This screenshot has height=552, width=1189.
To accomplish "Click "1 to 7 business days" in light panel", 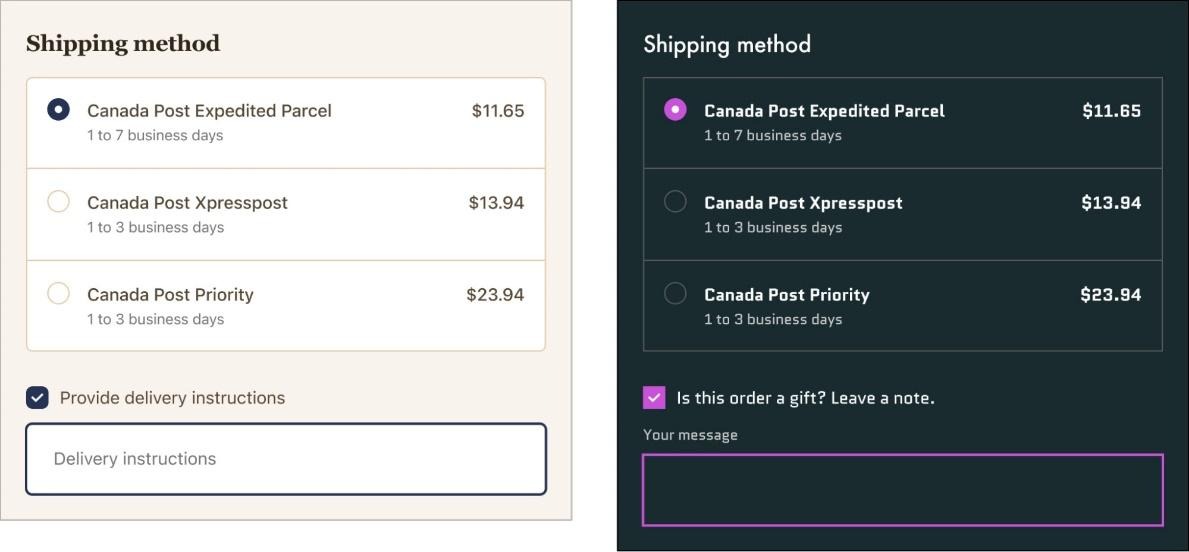I will (155, 135).
